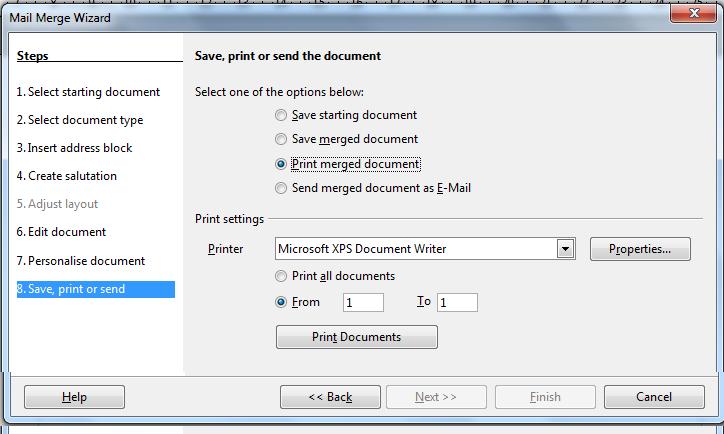
Task: Click the Printer label
Action: click(x=225, y=249)
